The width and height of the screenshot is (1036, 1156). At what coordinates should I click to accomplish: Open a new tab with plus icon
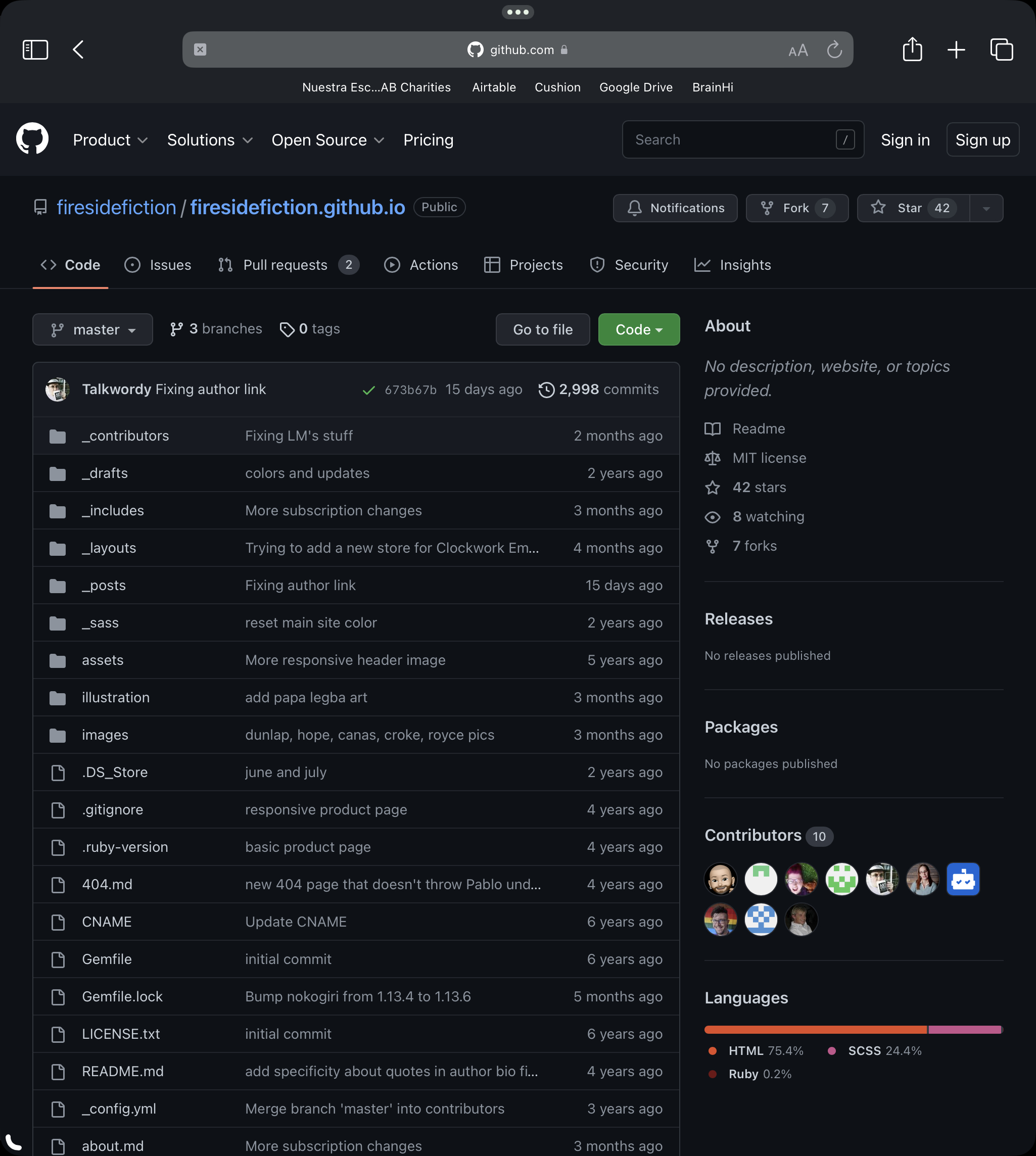pos(956,50)
